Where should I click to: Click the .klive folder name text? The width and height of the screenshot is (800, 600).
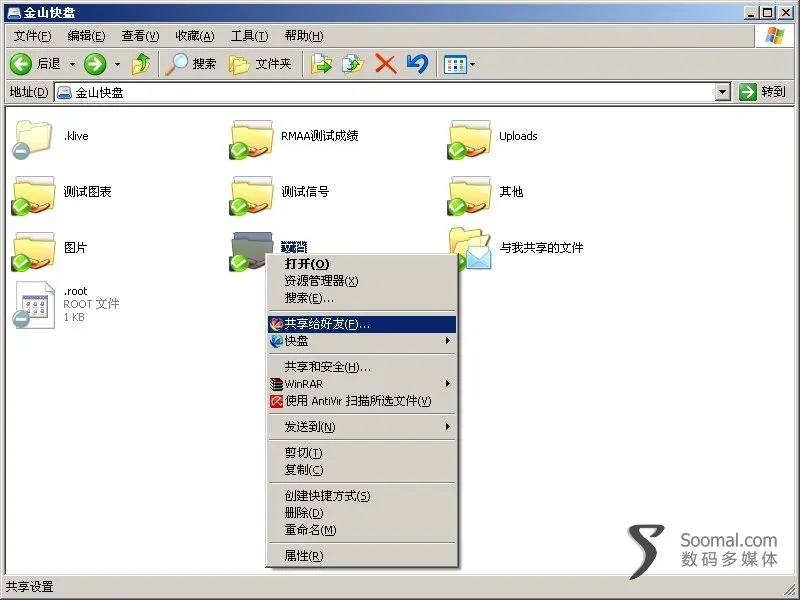pos(76,136)
